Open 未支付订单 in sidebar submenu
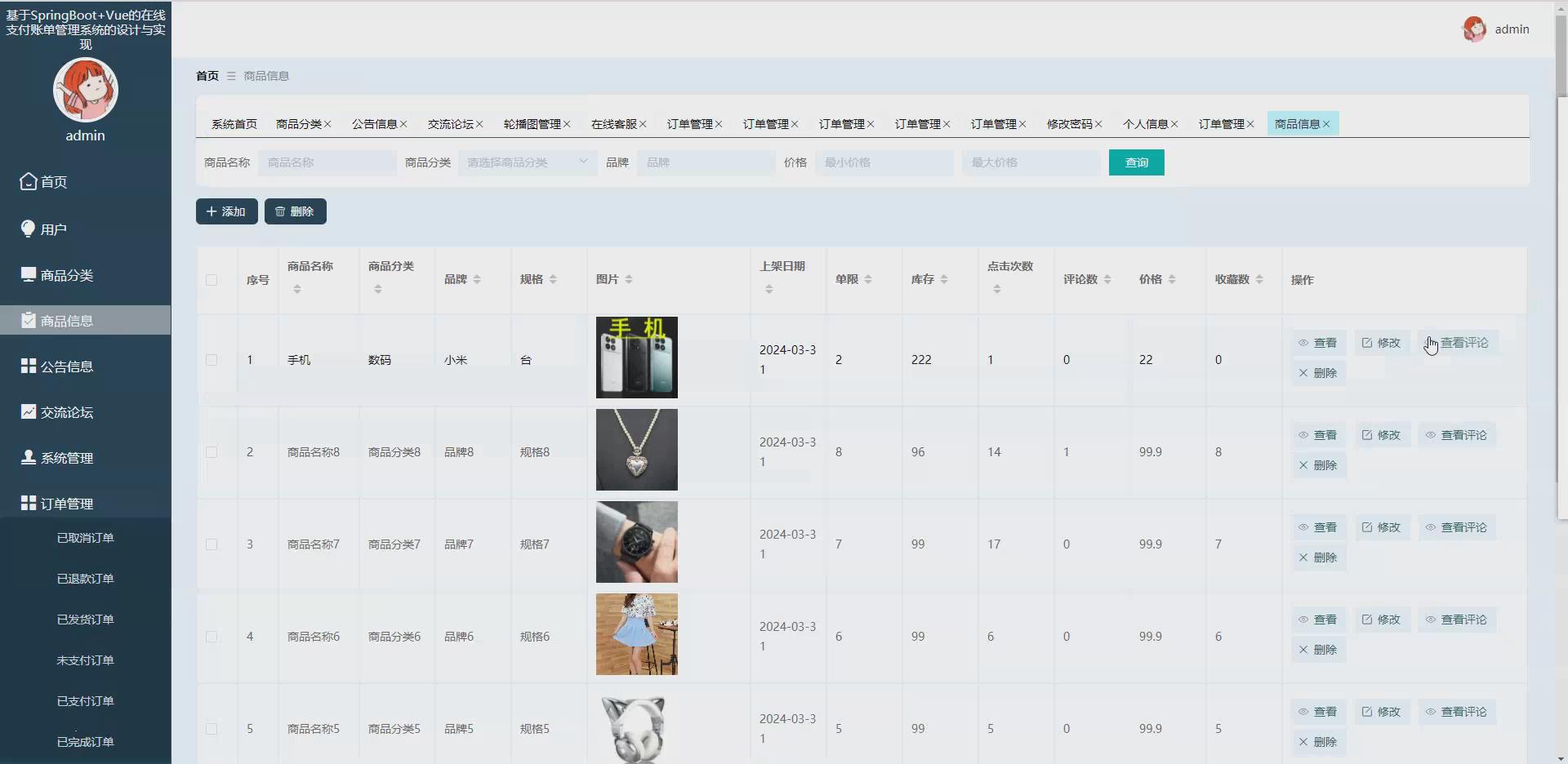 click(86, 660)
